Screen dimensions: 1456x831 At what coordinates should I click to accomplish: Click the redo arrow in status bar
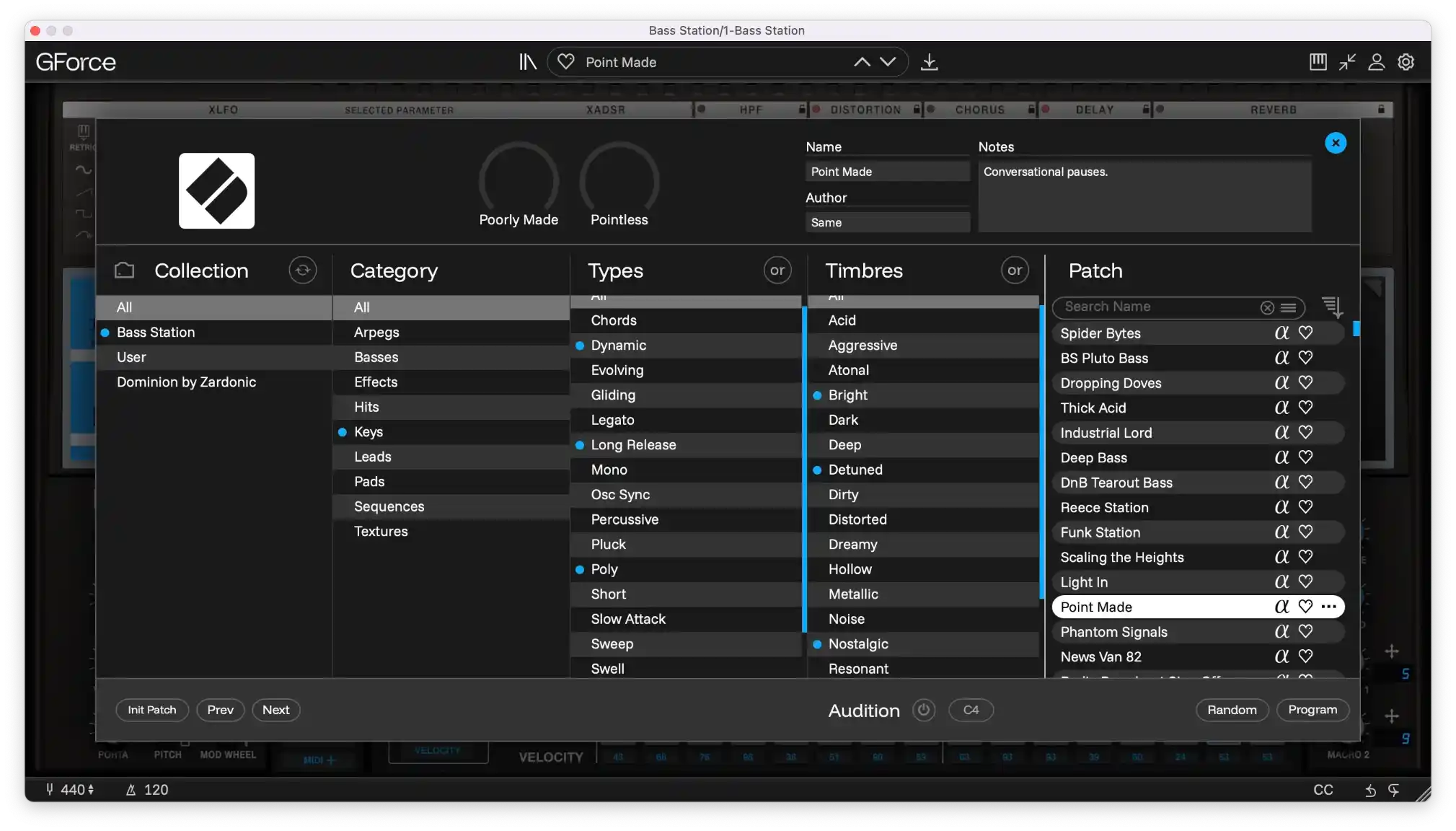[1394, 791]
